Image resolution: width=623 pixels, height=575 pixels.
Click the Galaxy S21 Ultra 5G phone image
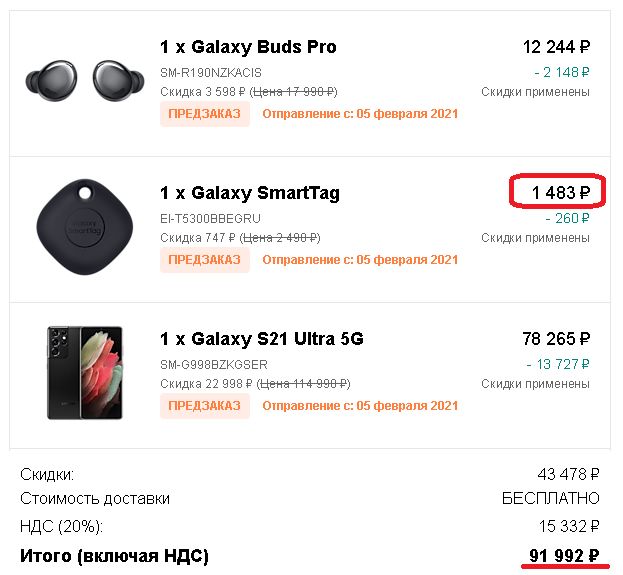(85, 373)
